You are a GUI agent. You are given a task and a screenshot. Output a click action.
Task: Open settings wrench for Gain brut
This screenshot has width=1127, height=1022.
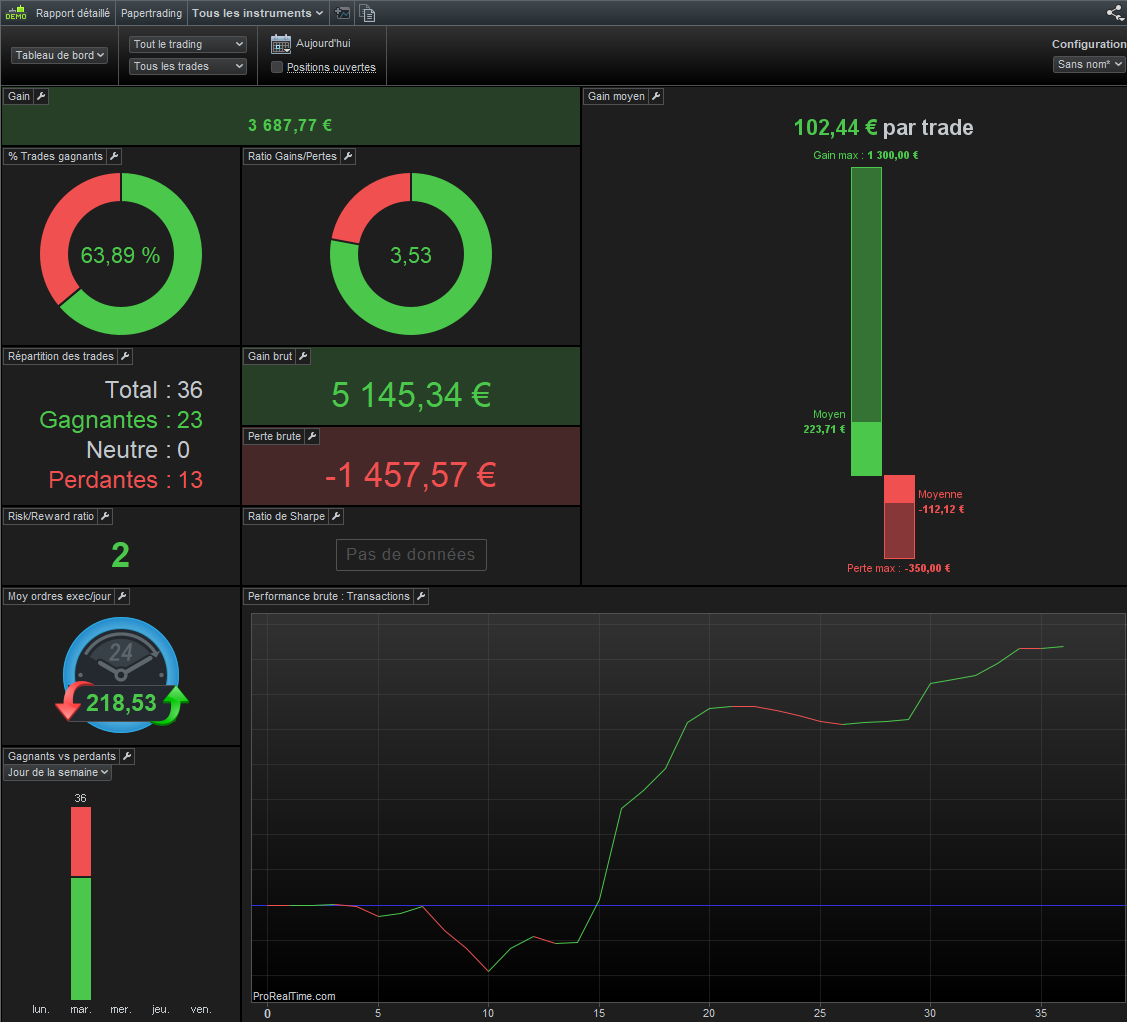pyautogui.click(x=303, y=356)
